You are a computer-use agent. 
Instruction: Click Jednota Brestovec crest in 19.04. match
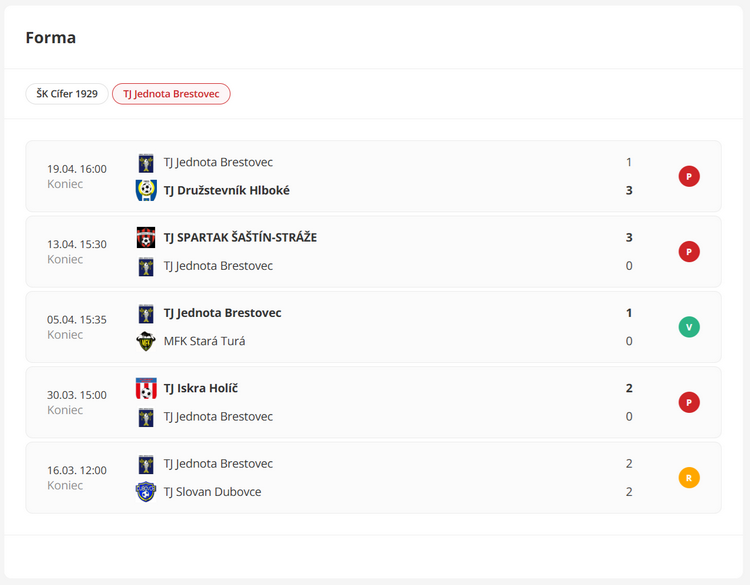[x=146, y=163]
